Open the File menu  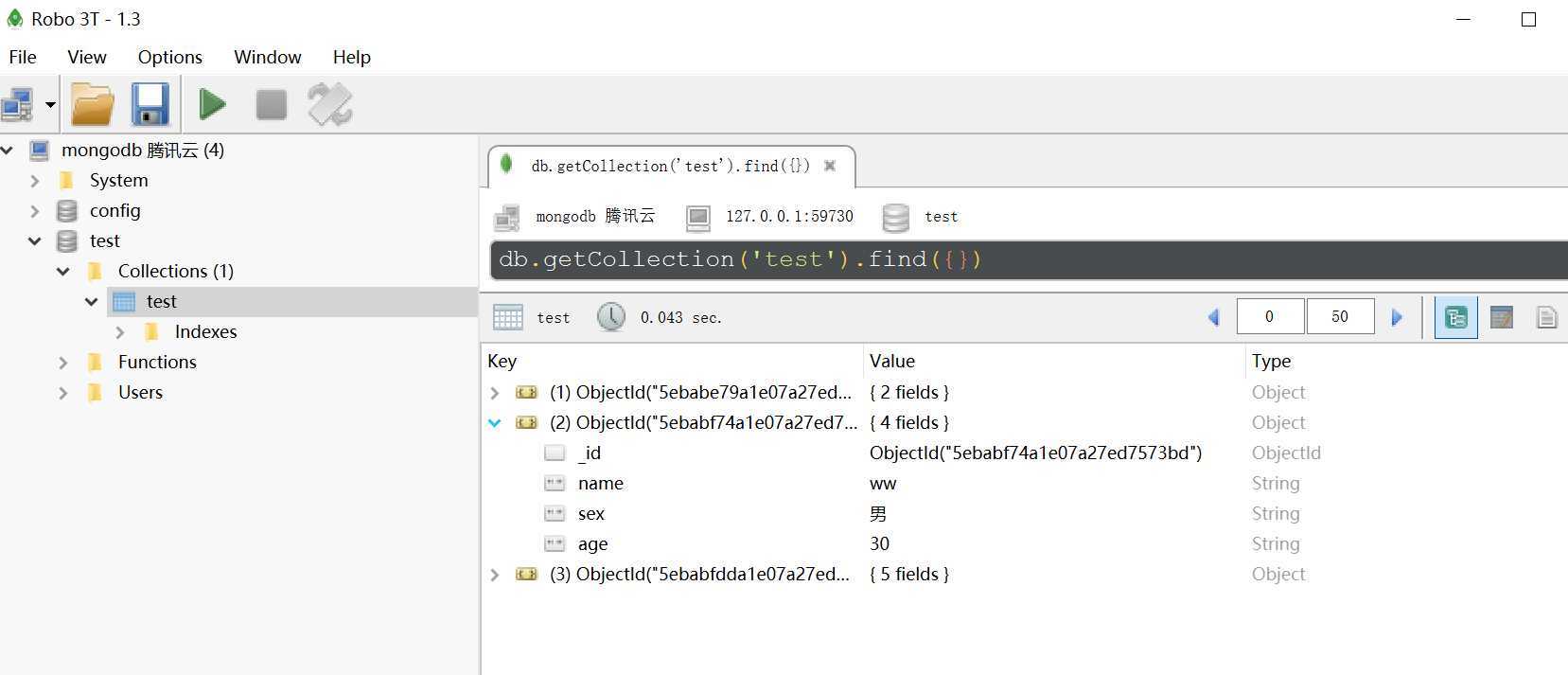click(23, 57)
